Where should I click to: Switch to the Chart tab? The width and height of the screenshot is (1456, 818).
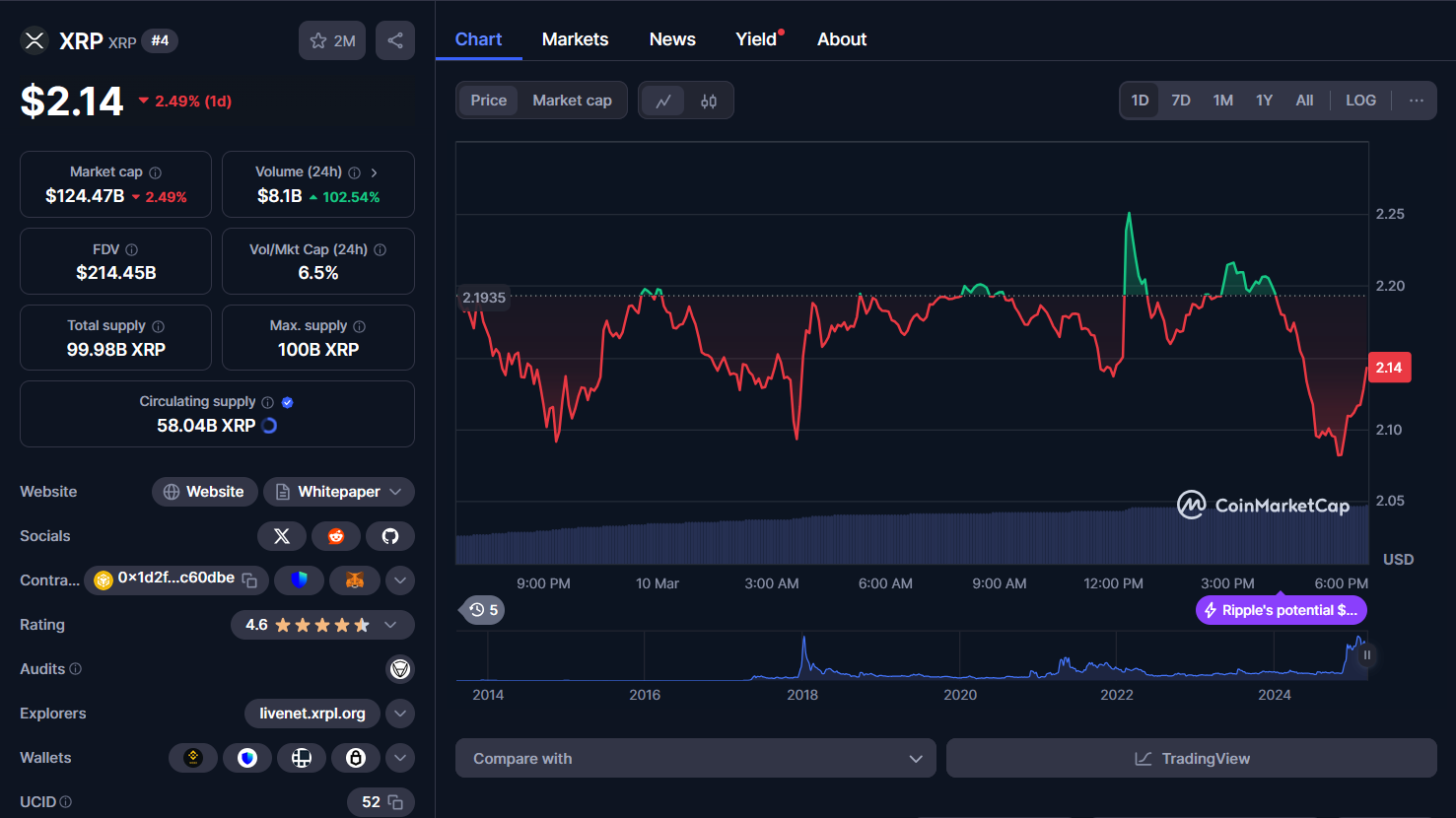tap(478, 39)
